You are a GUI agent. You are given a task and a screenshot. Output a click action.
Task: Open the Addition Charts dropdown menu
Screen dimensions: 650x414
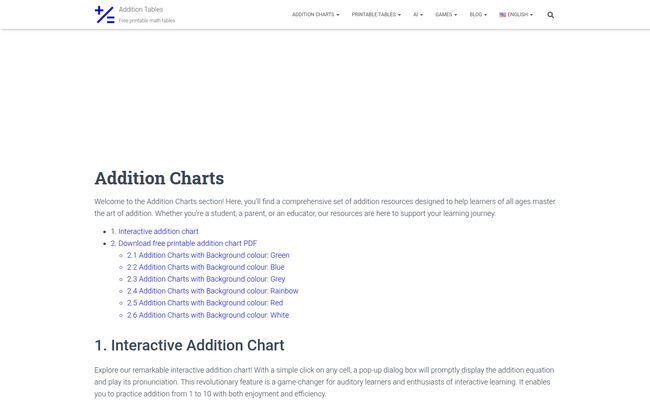click(315, 15)
